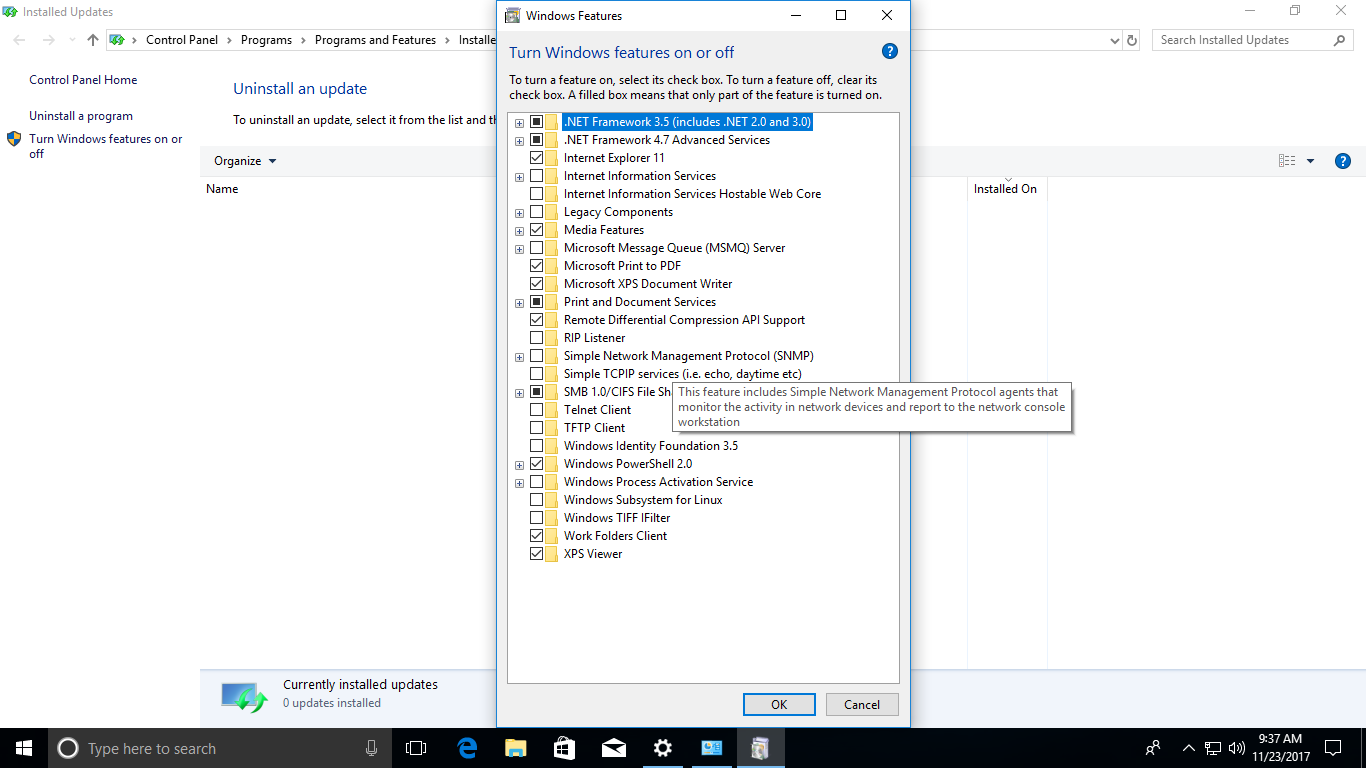This screenshot has height=768, width=1366.
Task: Click Cortana search box on taskbar
Action: pyautogui.click(x=220, y=748)
